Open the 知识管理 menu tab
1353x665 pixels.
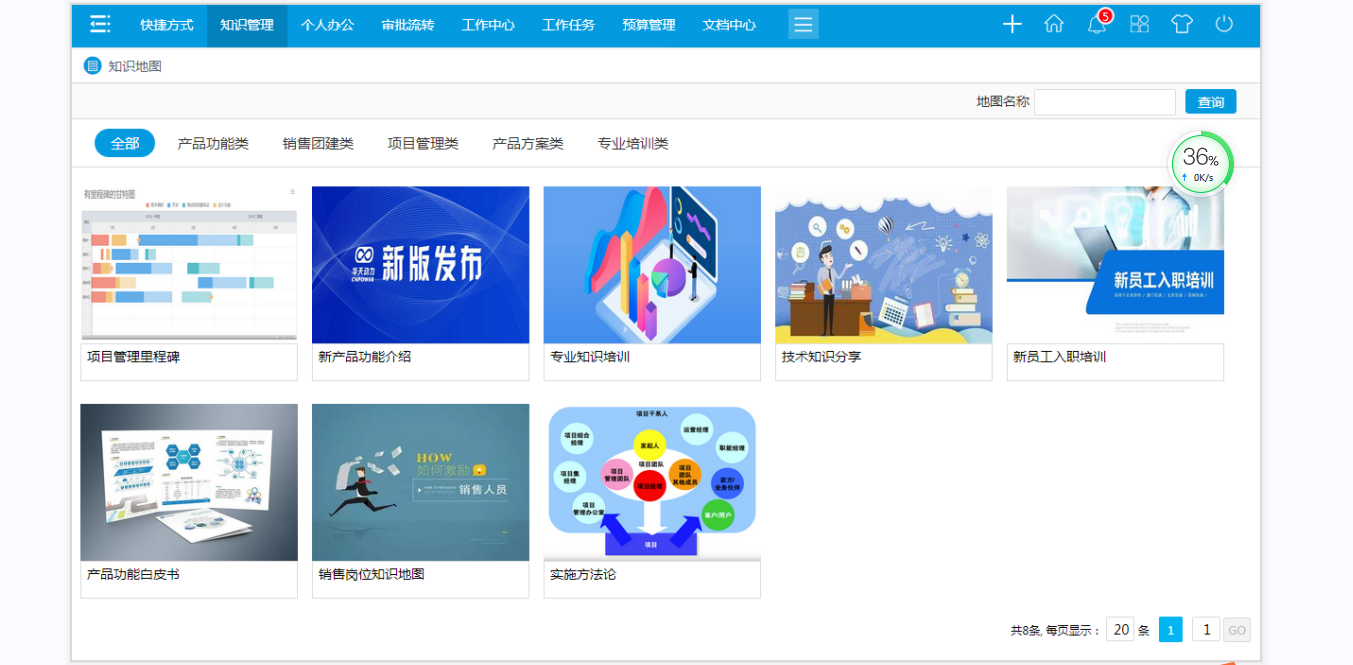247,25
